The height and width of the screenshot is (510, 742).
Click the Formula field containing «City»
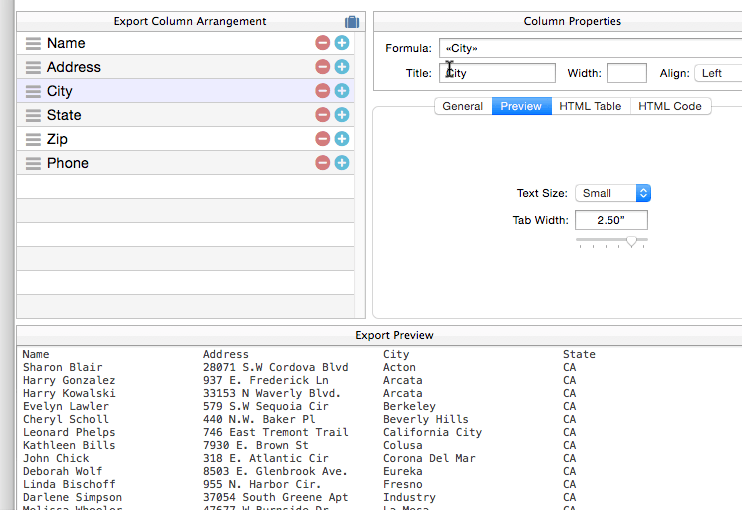point(590,48)
